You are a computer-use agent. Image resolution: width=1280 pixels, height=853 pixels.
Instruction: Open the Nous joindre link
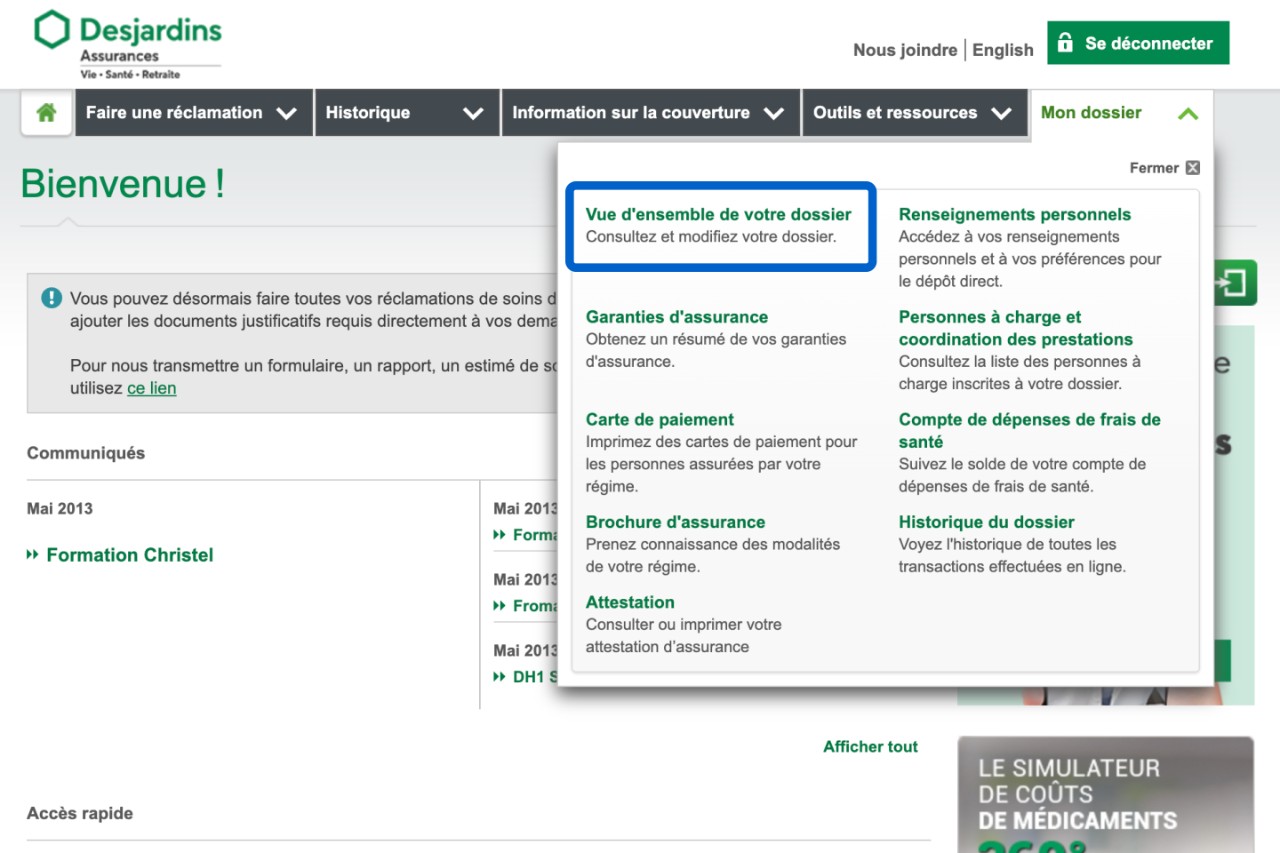pyautogui.click(x=904, y=50)
